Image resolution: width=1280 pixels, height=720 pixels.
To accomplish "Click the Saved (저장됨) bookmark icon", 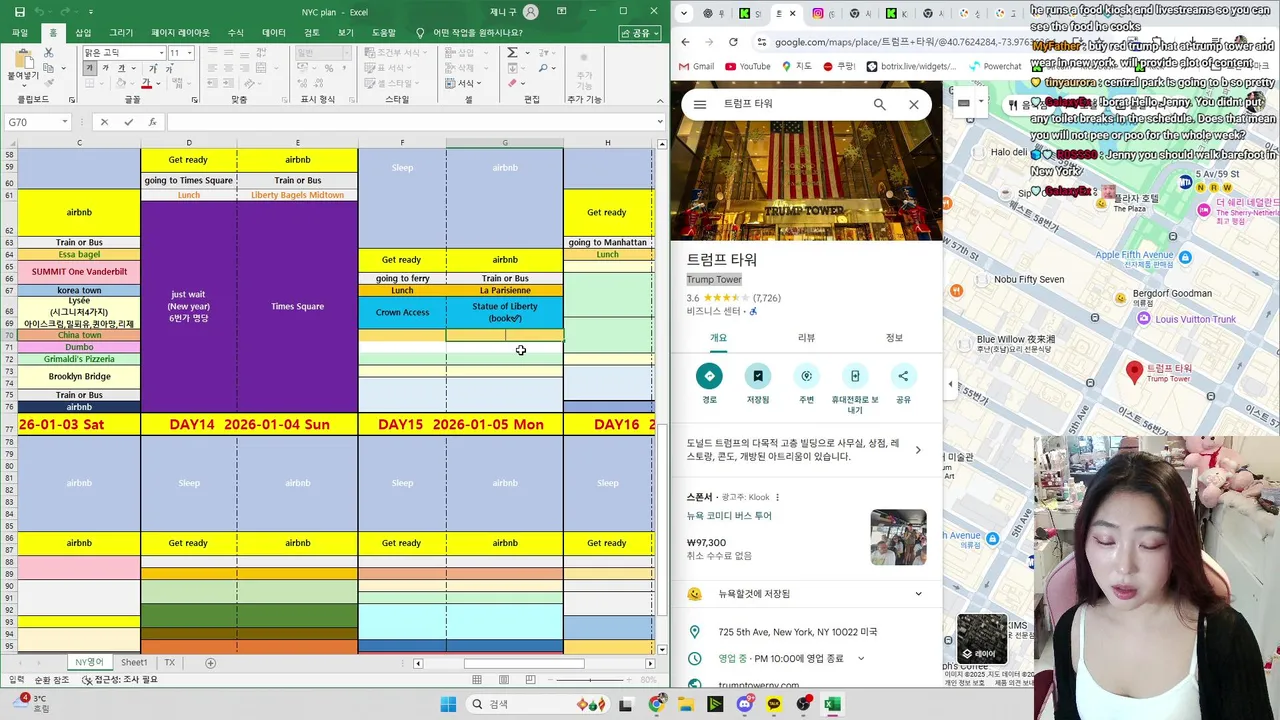I will (758, 376).
